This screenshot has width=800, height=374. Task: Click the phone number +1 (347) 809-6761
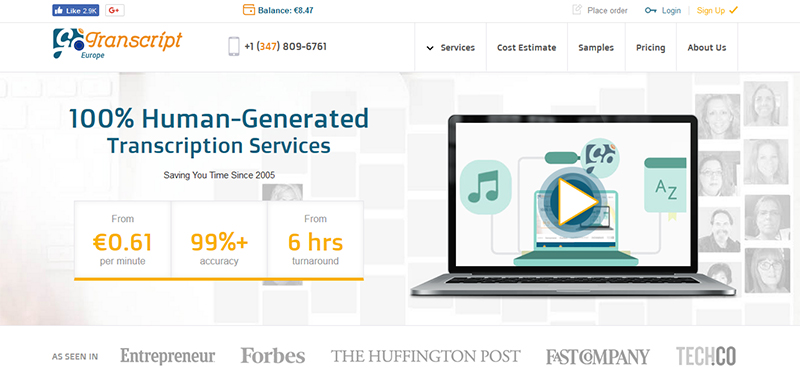coord(285,46)
